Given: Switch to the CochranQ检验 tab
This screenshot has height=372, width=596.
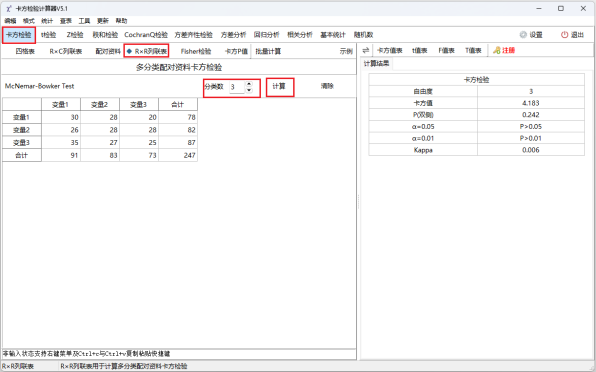Looking at the screenshot, I should tap(146, 35).
